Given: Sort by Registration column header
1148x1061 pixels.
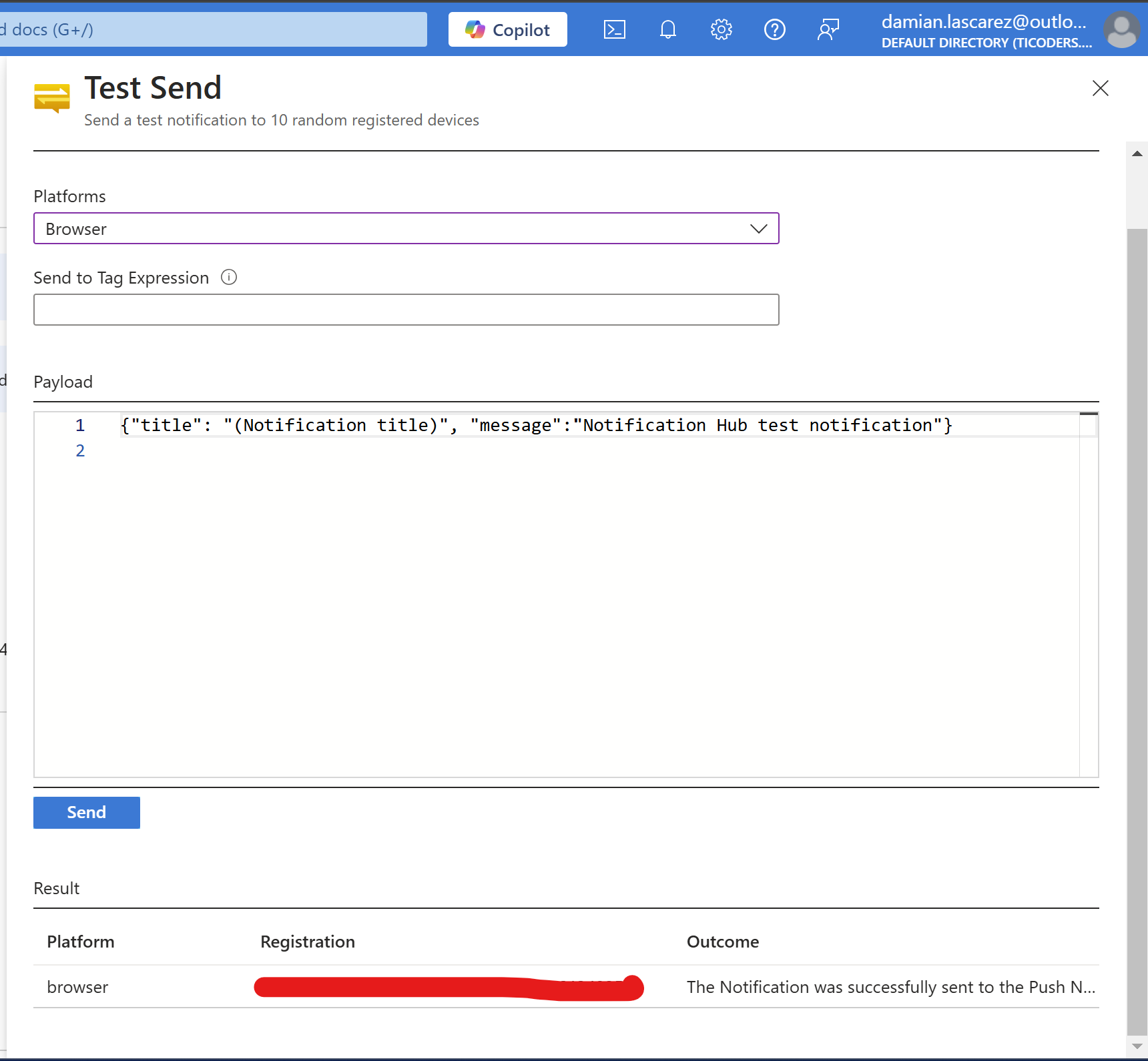Looking at the screenshot, I should 308,942.
